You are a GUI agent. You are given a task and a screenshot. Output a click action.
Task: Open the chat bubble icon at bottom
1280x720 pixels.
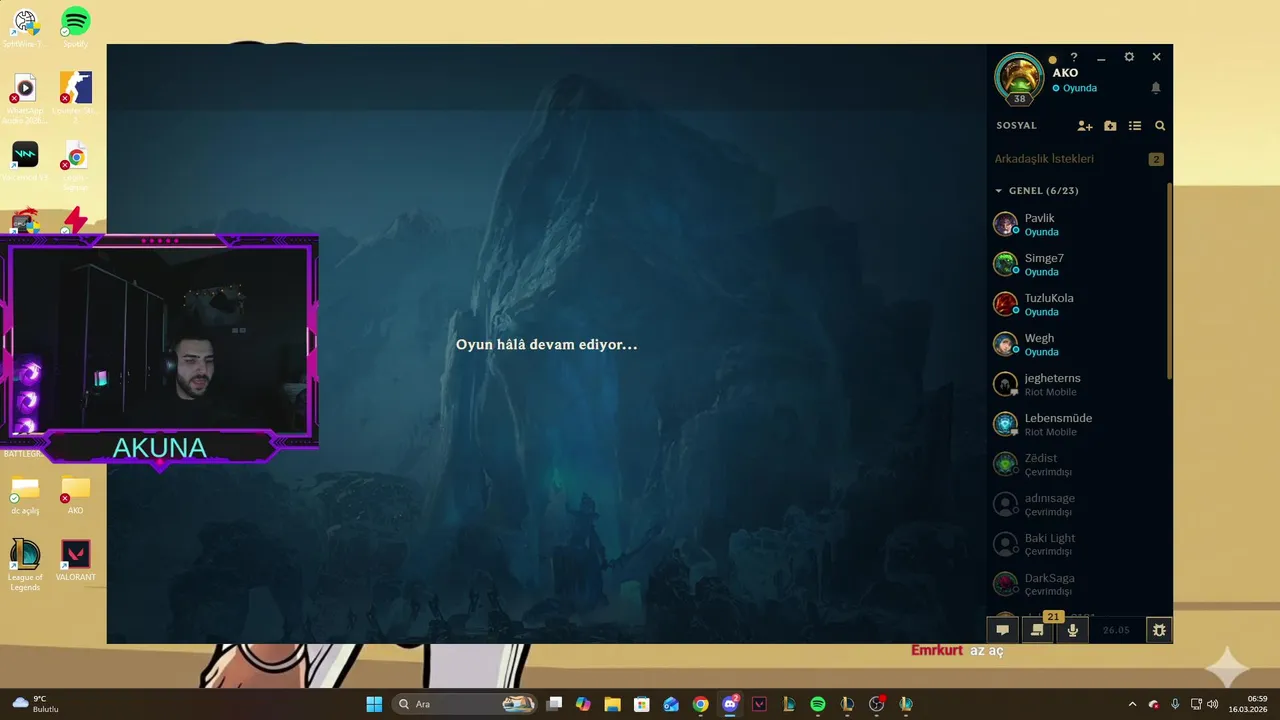tap(1002, 630)
